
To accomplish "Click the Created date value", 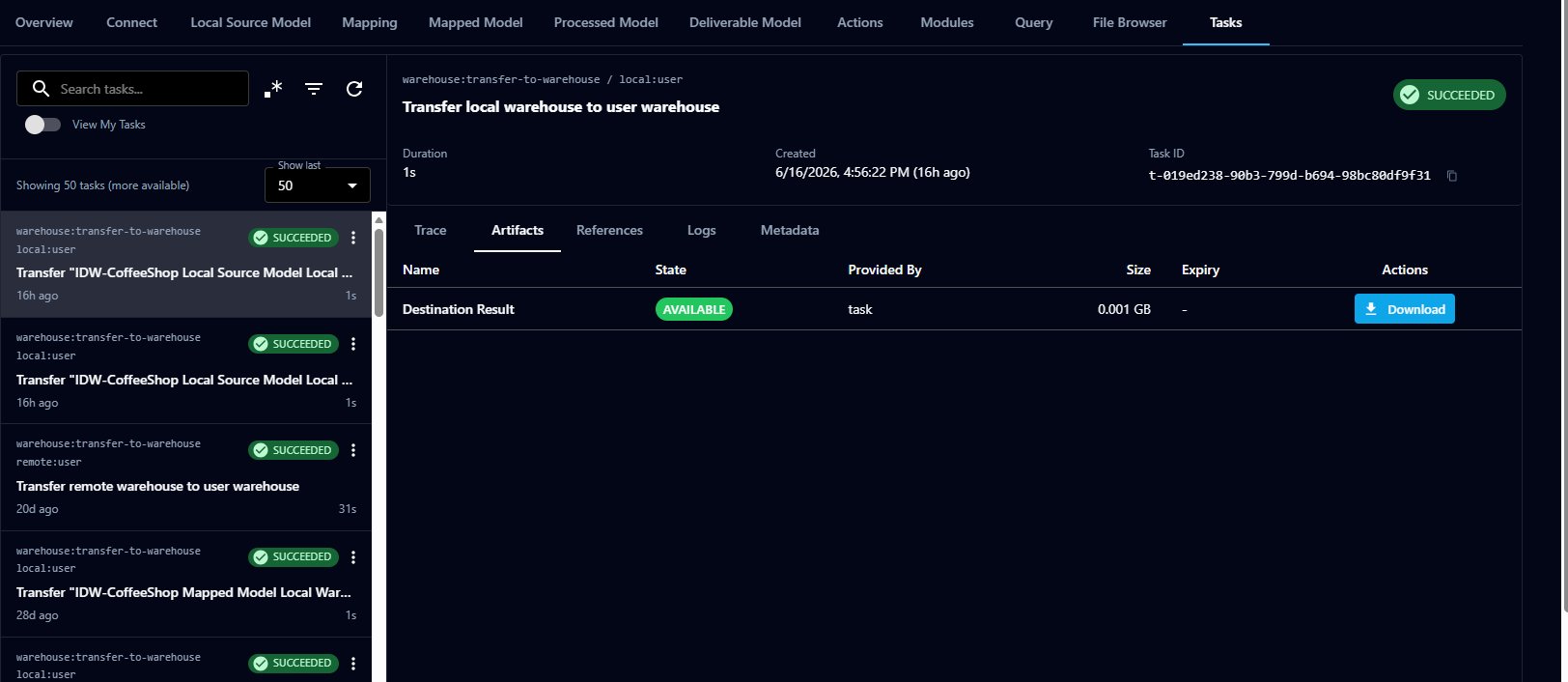I will click(x=873, y=172).
